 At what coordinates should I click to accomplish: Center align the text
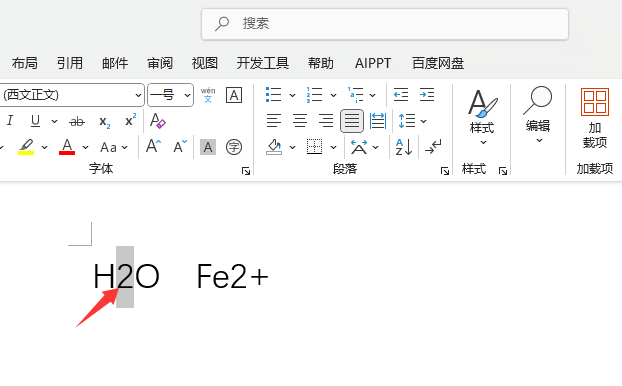coord(300,121)
